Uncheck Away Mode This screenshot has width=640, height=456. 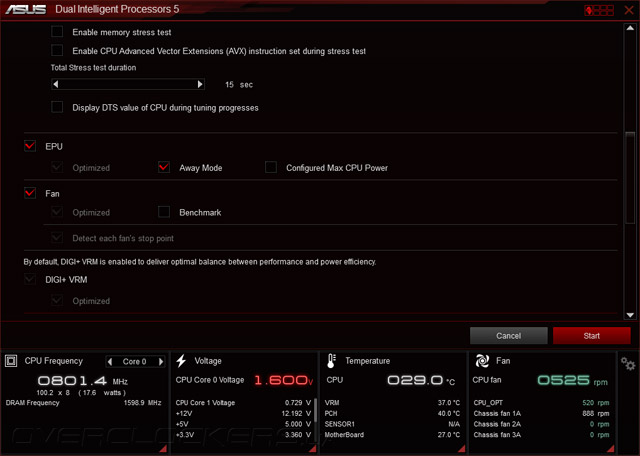(164, 167)
